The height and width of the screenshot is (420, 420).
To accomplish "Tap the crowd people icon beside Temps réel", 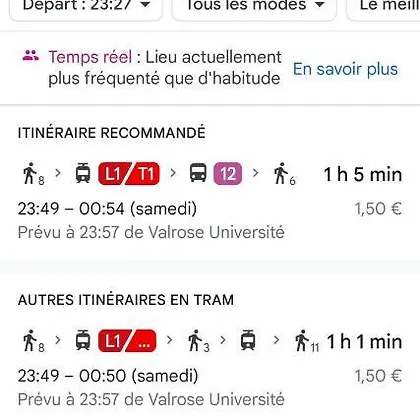I will [31, 56].
